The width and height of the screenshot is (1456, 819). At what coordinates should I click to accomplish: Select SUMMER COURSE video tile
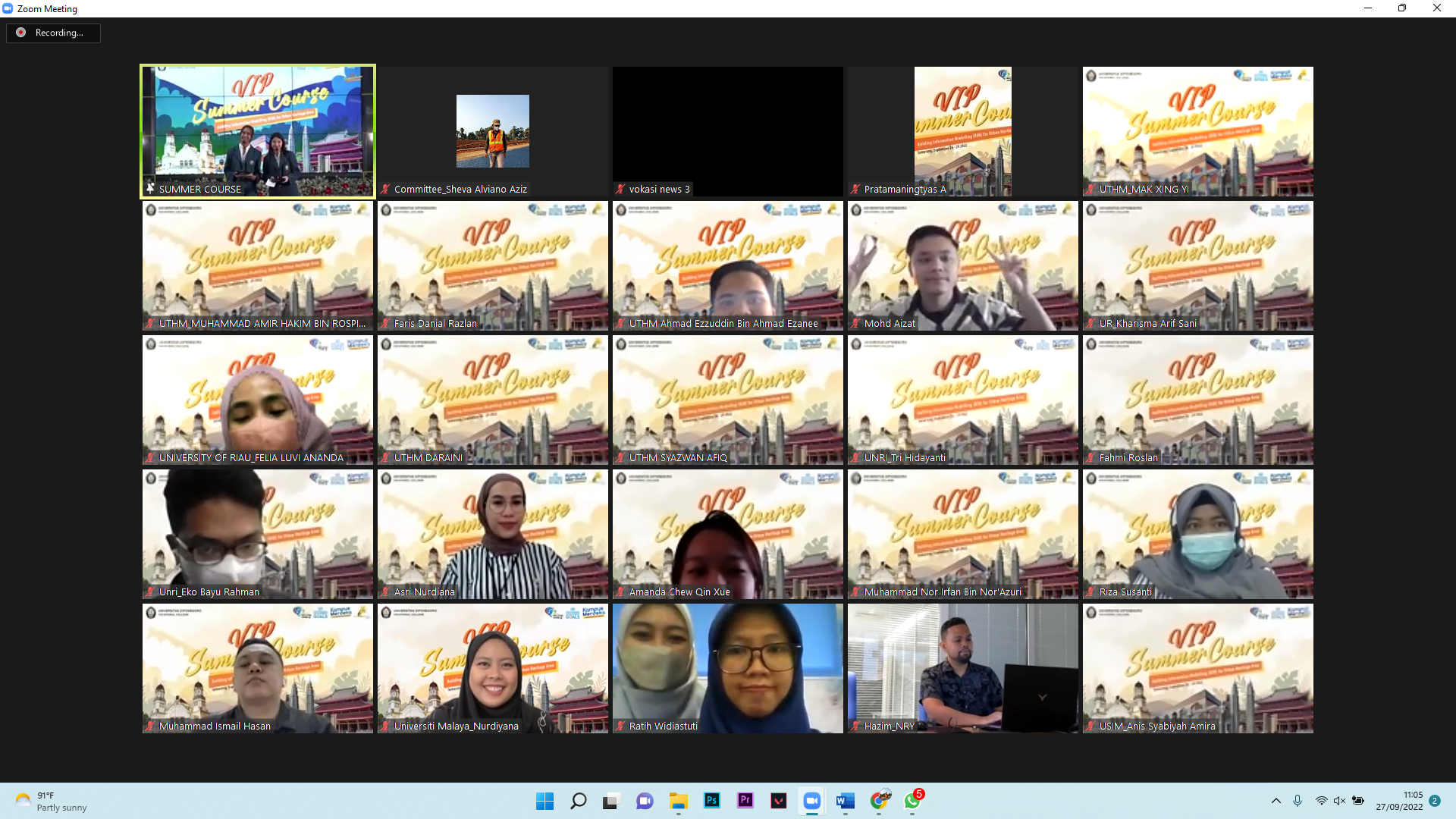tap(258, 131)
